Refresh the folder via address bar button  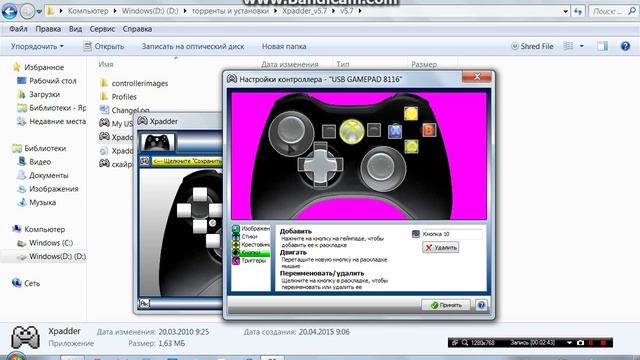pos(578,11)
